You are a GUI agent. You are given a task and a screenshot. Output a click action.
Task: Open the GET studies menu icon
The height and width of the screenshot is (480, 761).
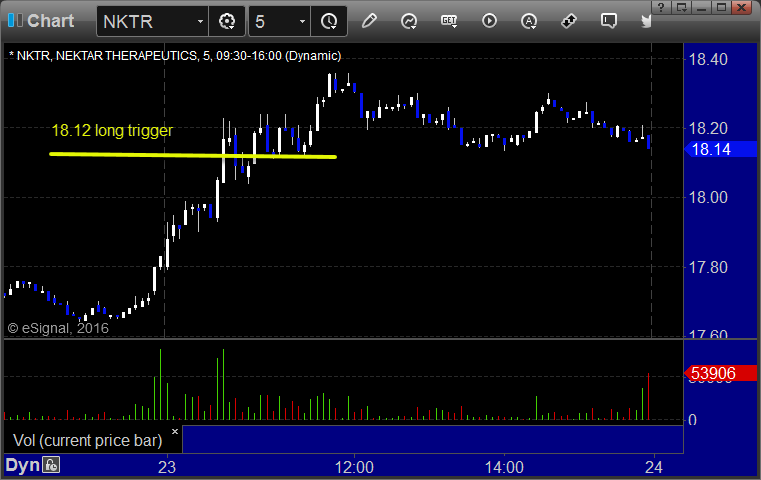(x=449, y=21)
